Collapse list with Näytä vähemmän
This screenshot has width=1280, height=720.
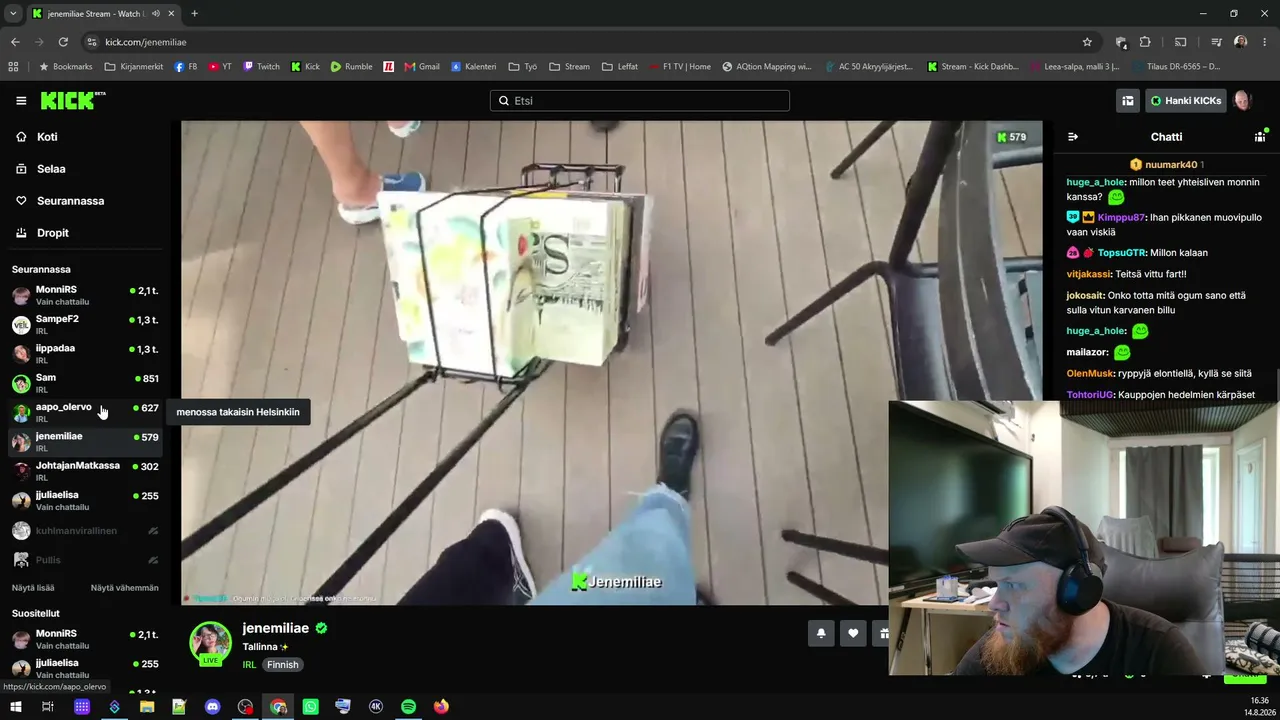[x=124, y=588]
